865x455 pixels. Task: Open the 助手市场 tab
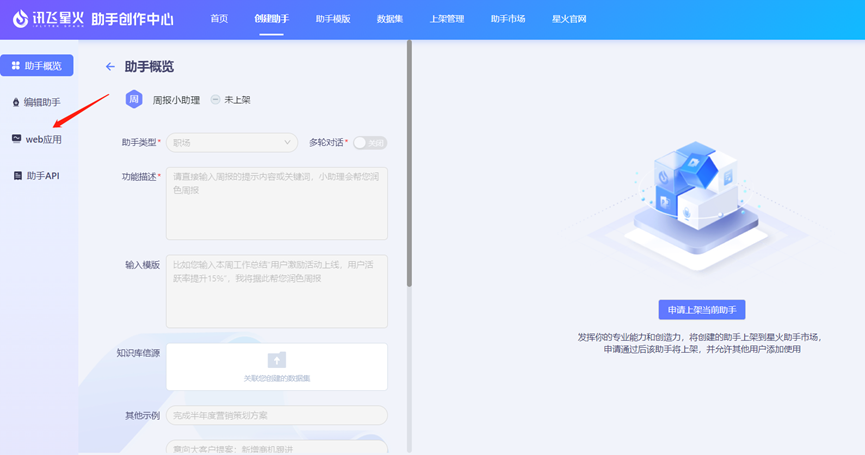[508, 19]
